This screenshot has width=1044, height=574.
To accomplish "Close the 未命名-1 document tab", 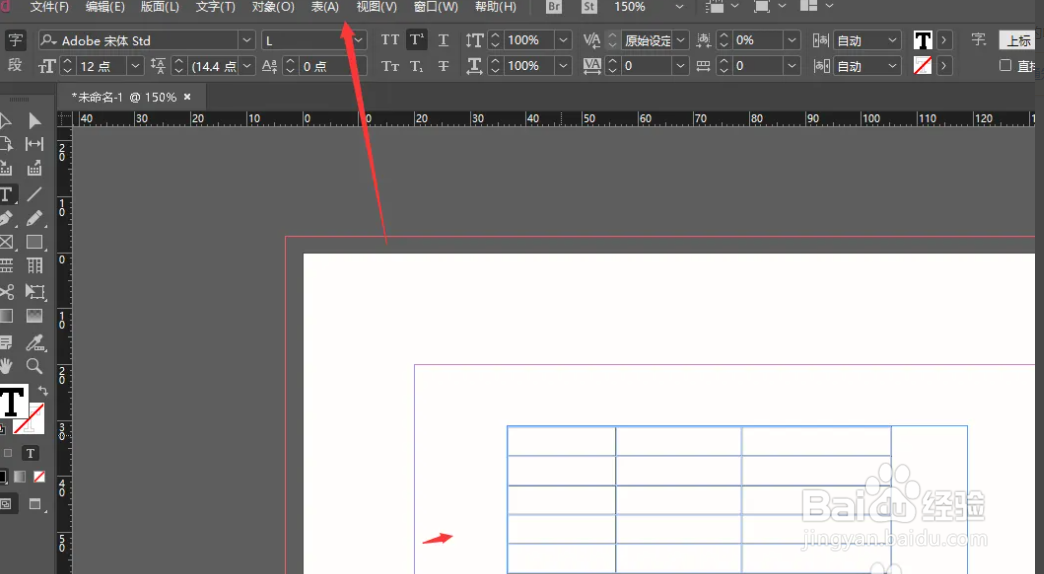I will pos(187,97).
